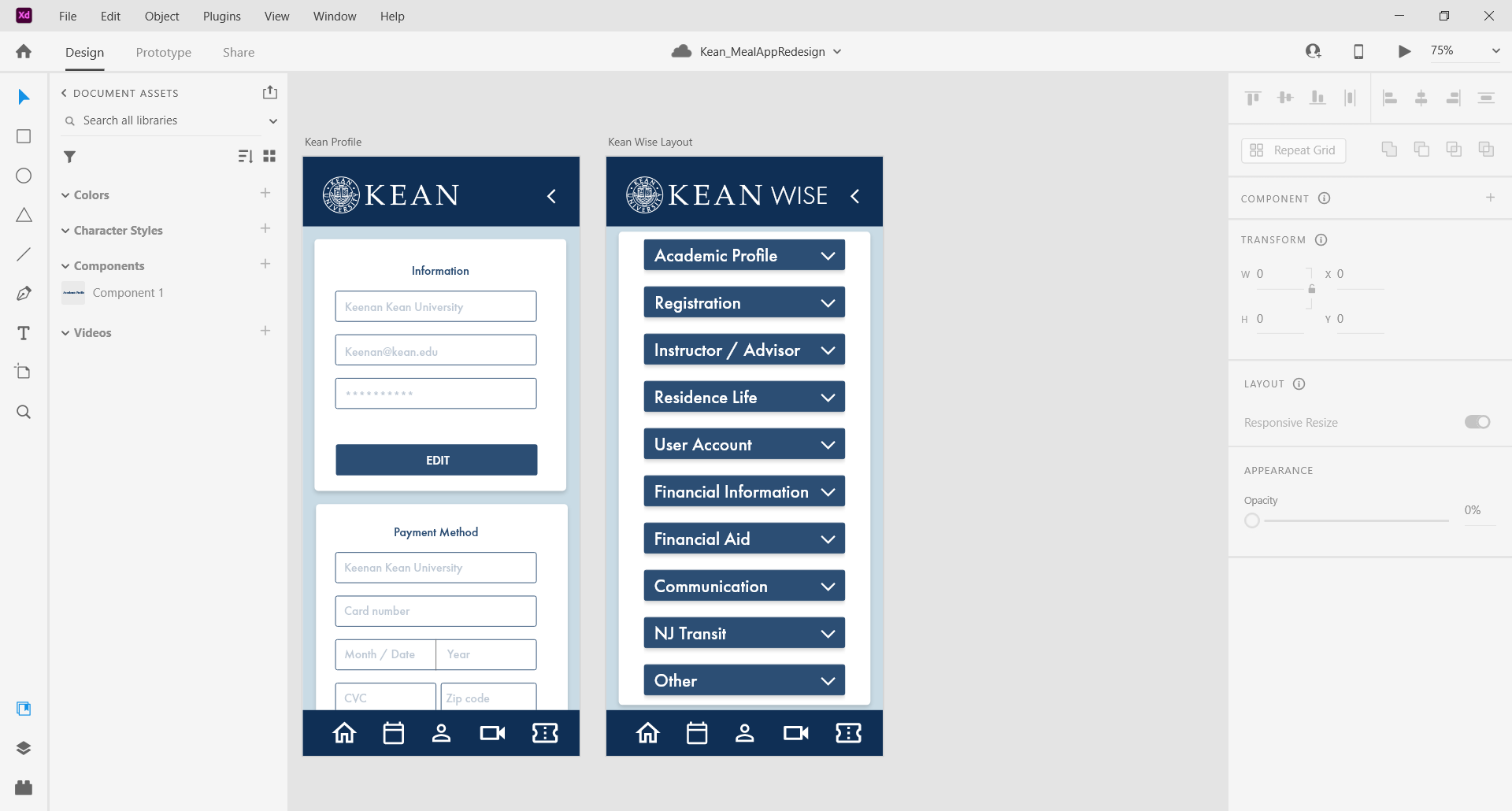
Task: Click Align Bottom icon
Action: coord(1317,98)
